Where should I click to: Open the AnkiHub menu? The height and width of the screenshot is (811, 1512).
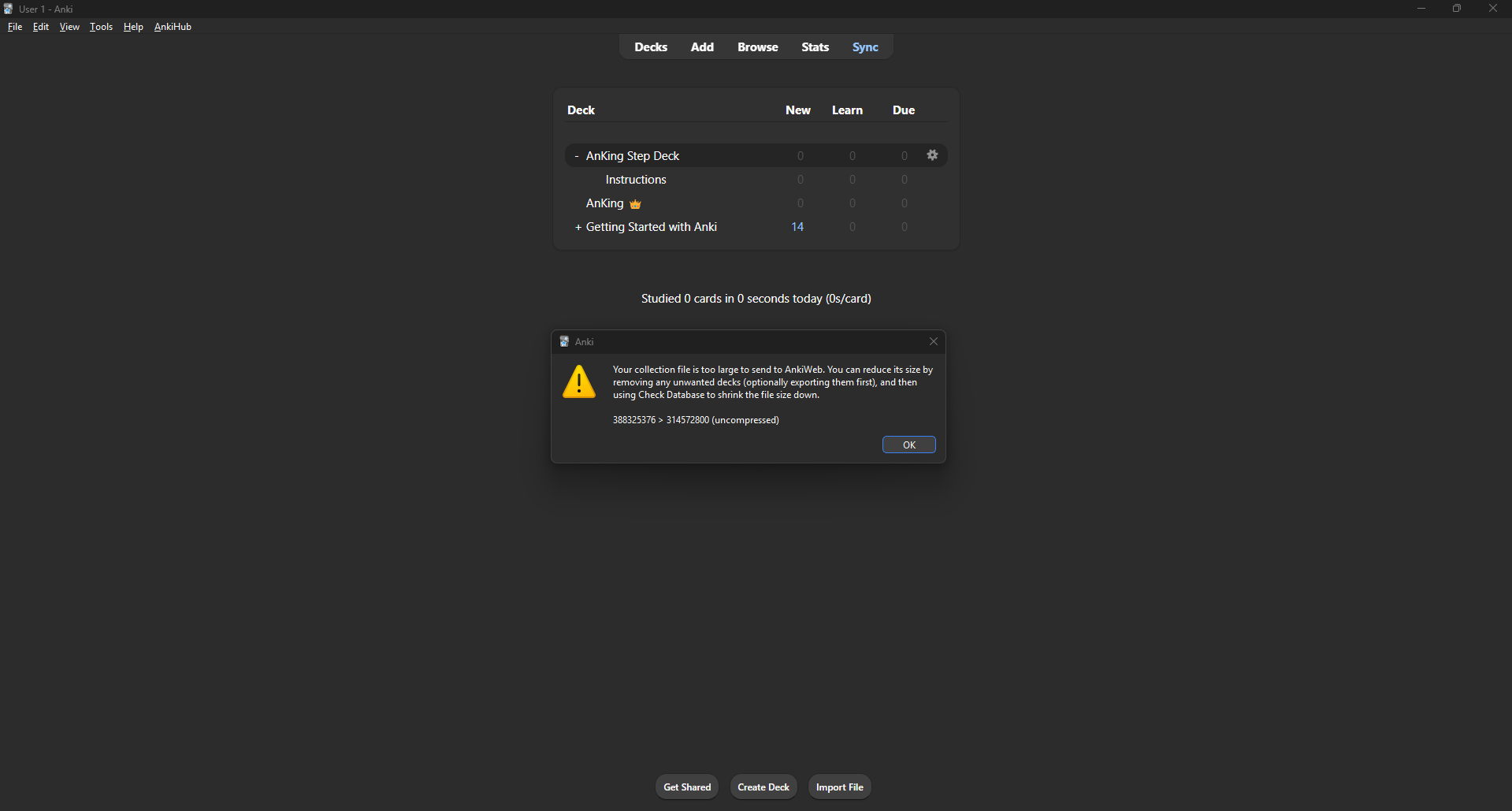coord(173,27)
